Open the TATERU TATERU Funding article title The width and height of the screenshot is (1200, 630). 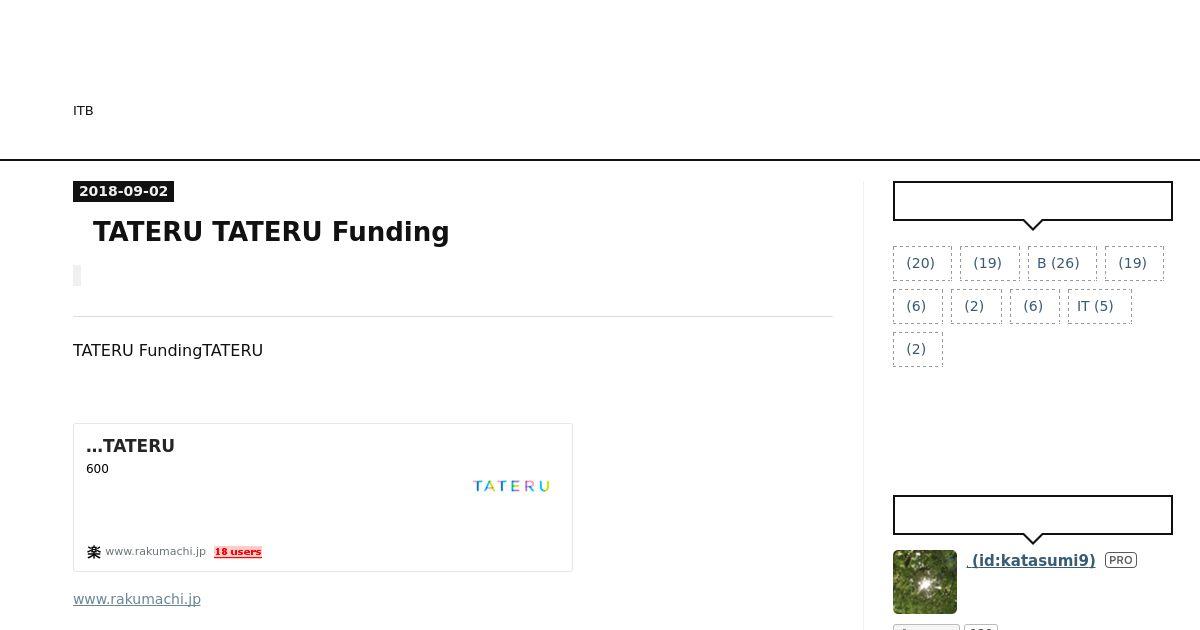click(x=271, y=232)
